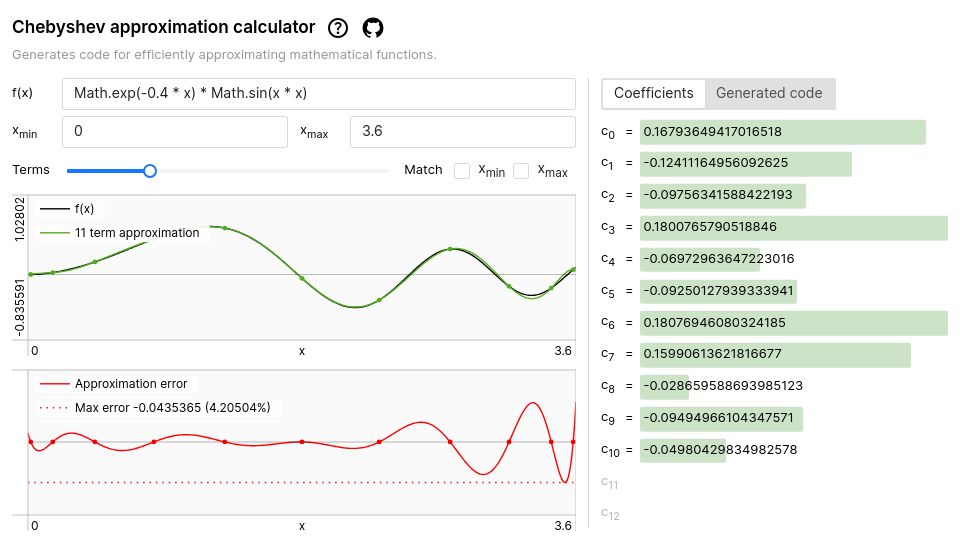Click the Terms slider handle

coord(150,171)
